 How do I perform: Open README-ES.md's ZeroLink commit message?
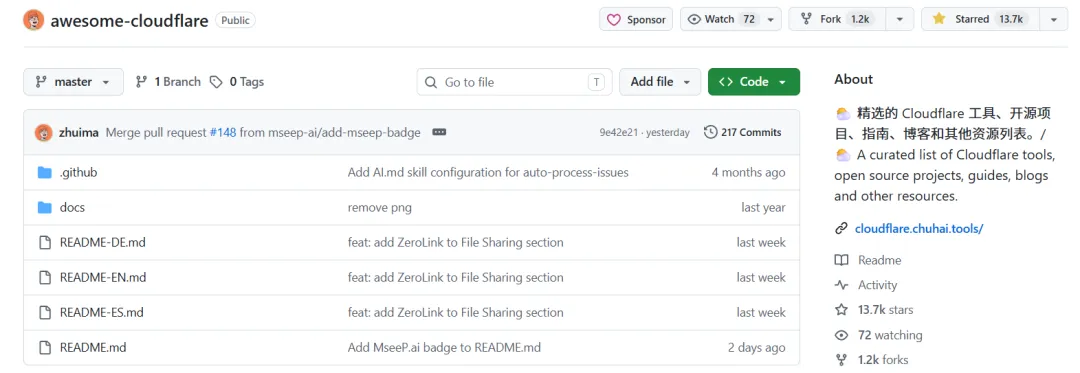(x=456, y=312)
